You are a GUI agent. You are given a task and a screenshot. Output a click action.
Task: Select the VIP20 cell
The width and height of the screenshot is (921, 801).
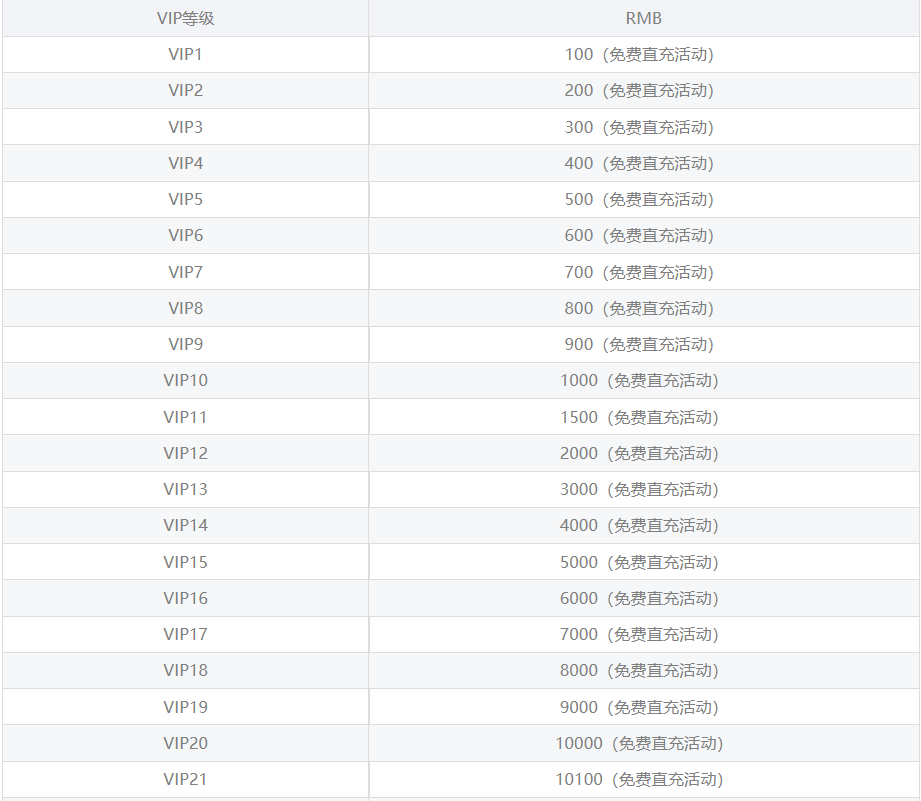(x=185, y=743)
